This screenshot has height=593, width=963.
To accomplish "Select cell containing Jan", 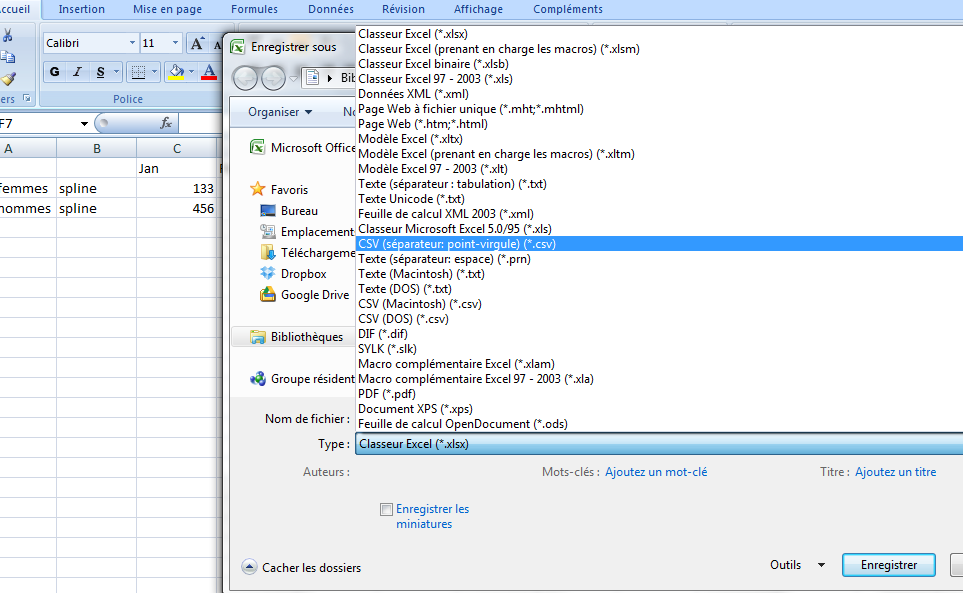I will (x=177, y=168).
